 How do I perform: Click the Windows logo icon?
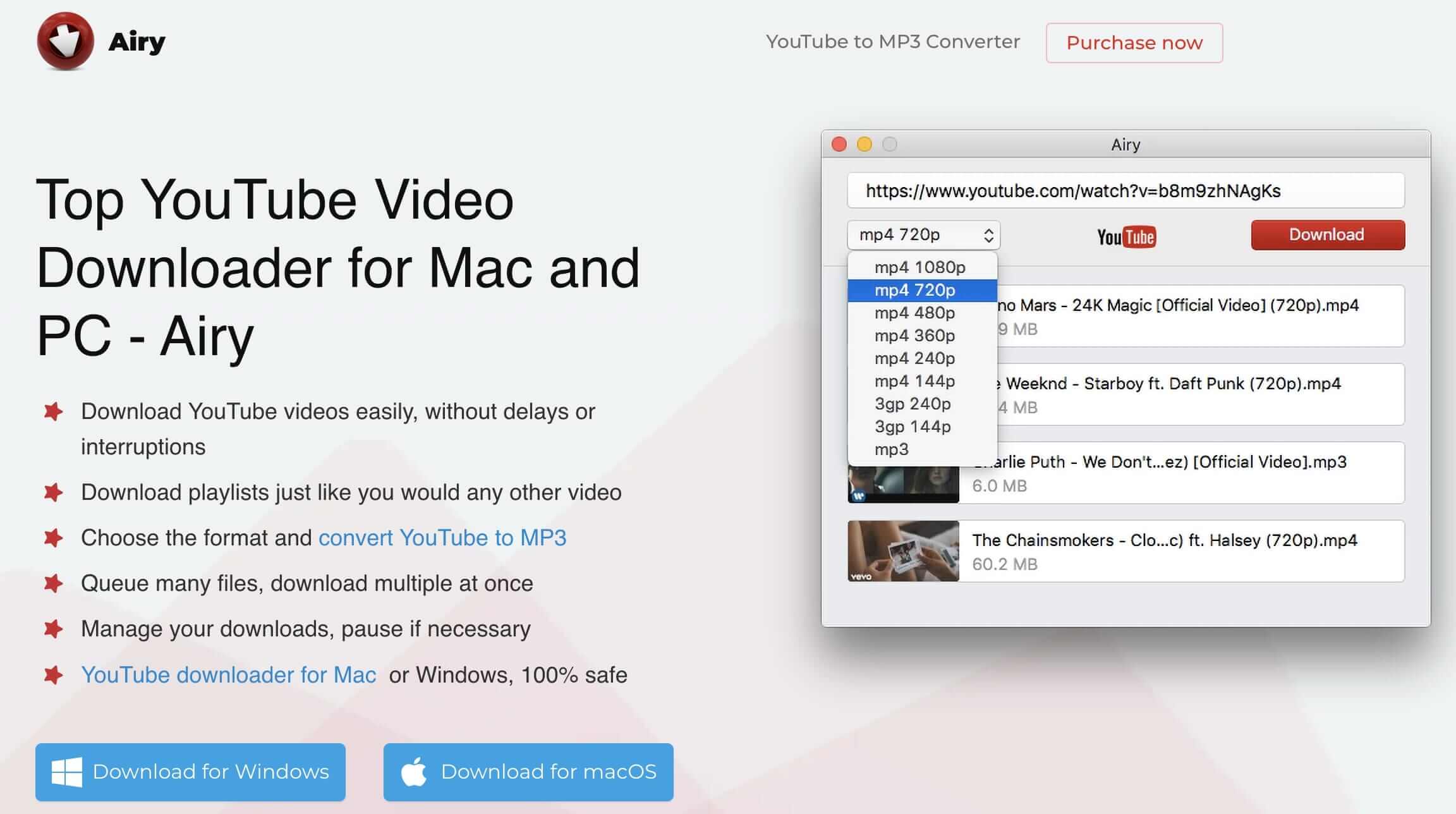[x=66, y=772]
